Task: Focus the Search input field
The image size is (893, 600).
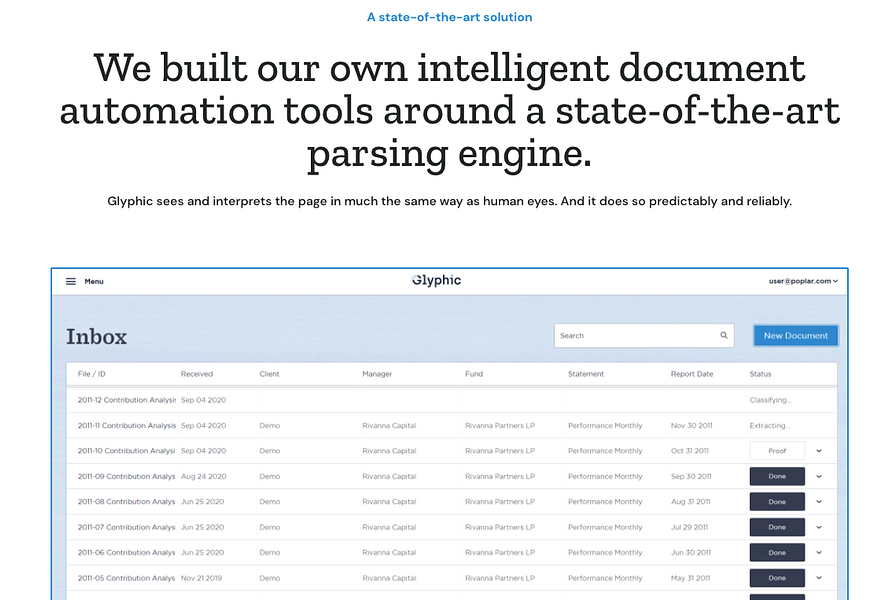Action: 644,335
